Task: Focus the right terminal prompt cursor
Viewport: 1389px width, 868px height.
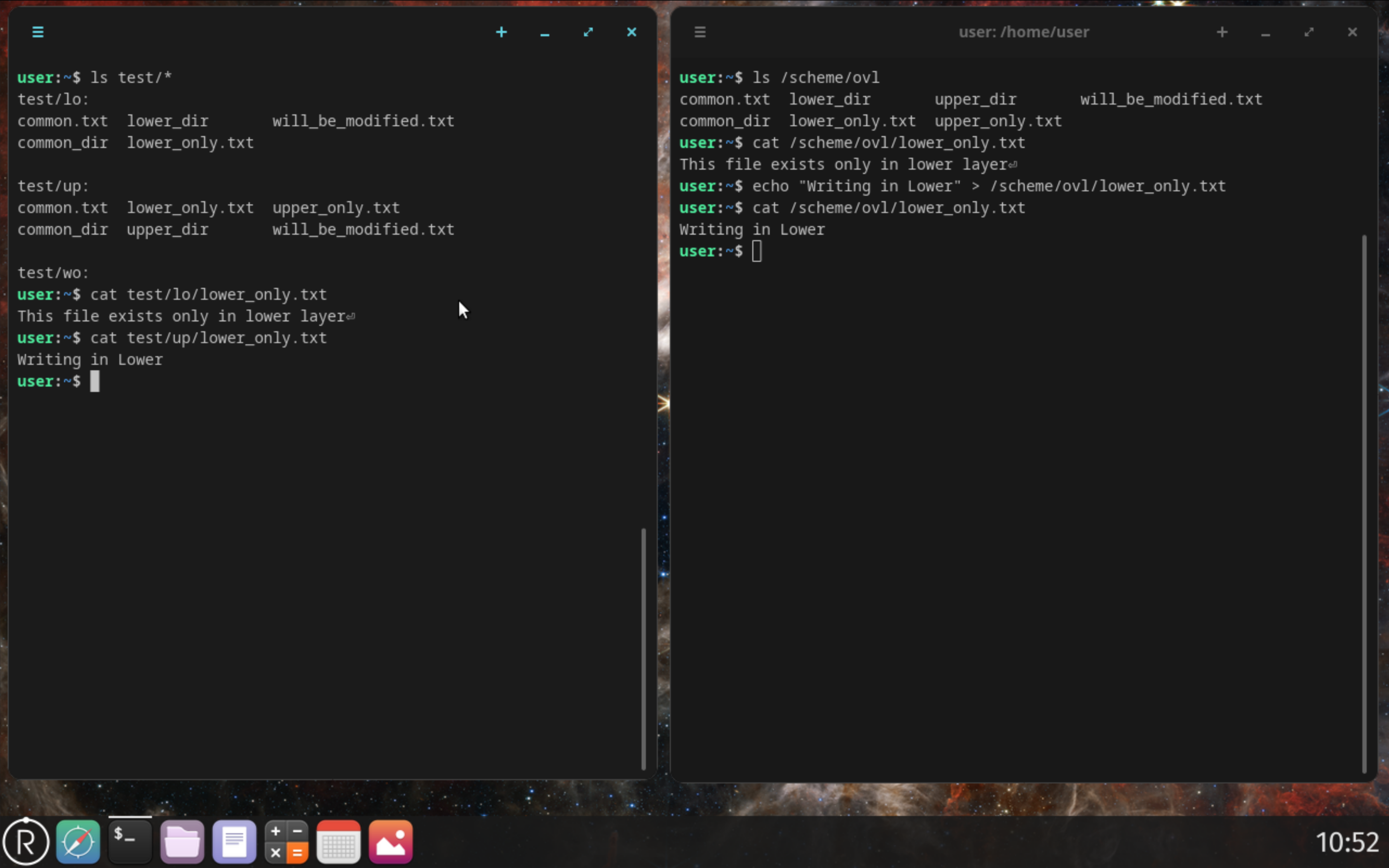Action: point(757,251)
